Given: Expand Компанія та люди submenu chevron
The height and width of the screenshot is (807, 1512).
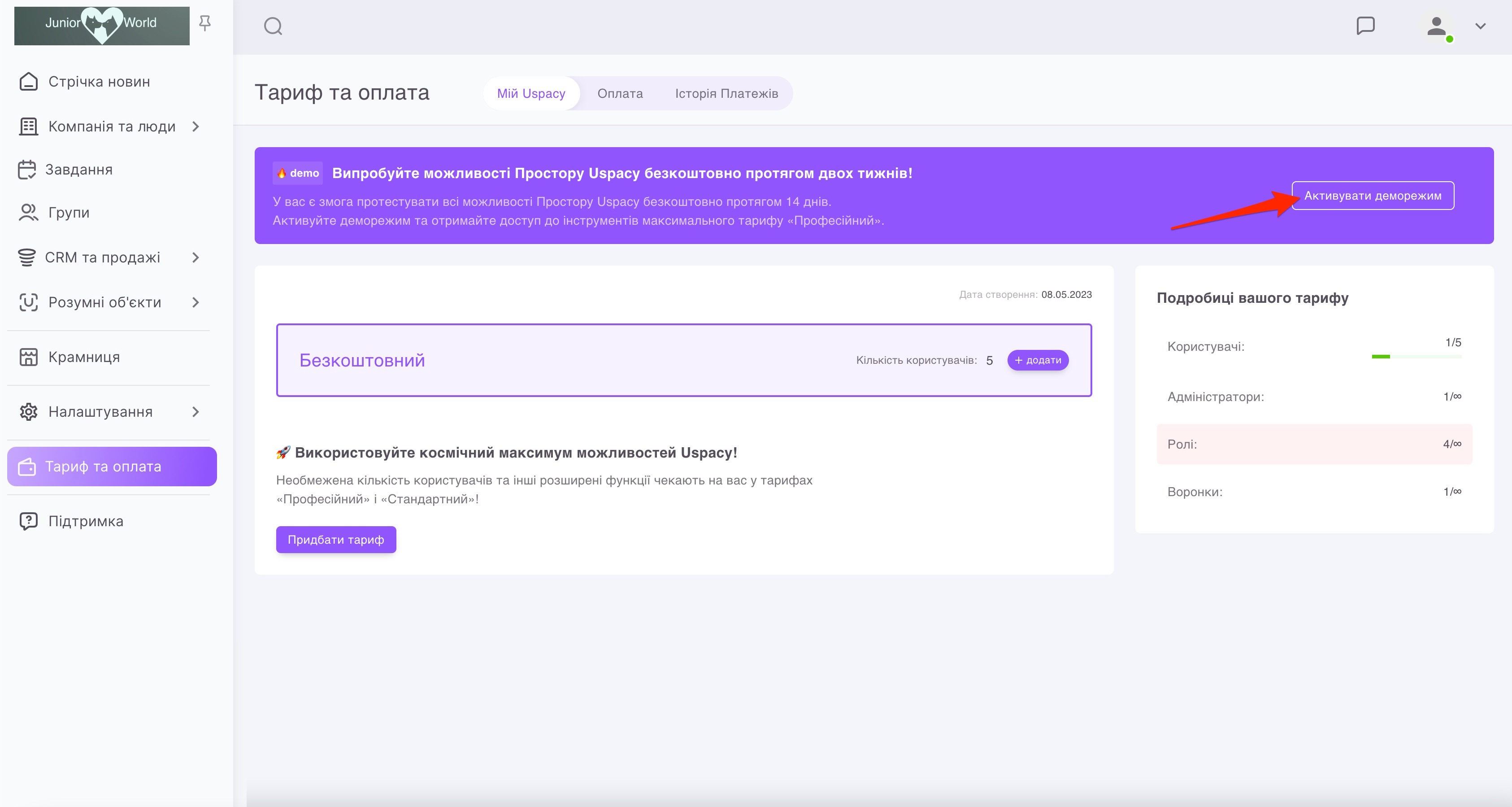Looking at the screenshot, I should coord(196,127).
